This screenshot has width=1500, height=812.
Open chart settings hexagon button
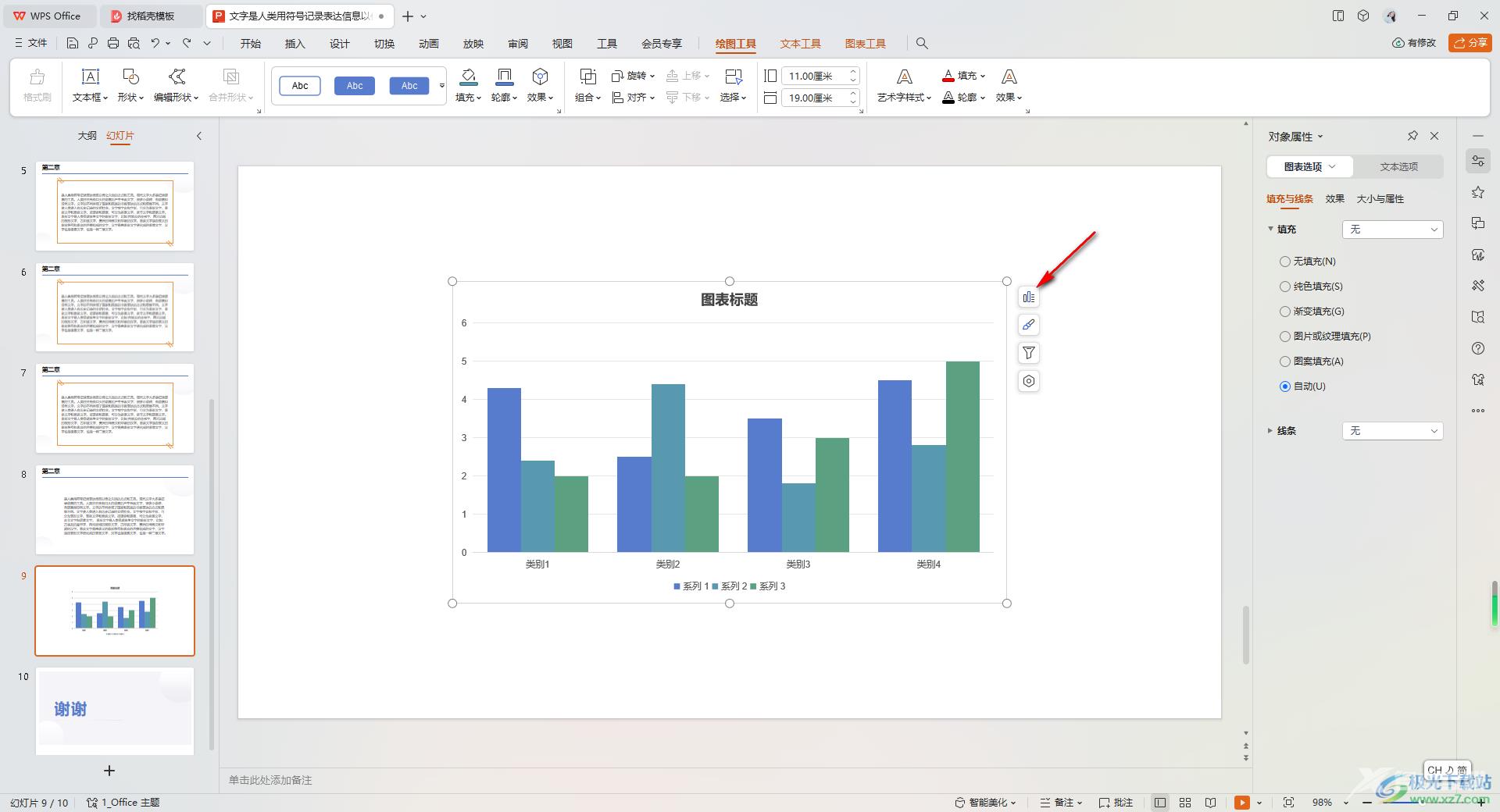[1029, 381]
